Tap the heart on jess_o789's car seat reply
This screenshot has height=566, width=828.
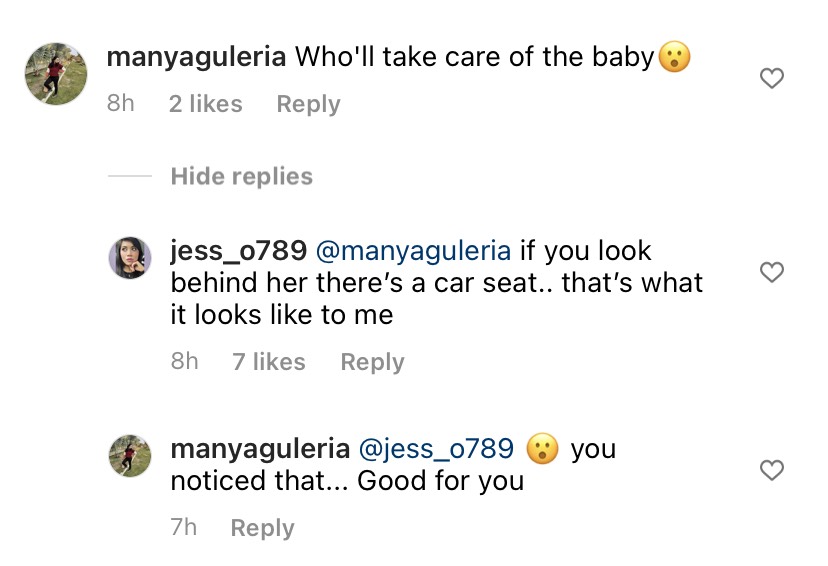(x=772, y=272)
